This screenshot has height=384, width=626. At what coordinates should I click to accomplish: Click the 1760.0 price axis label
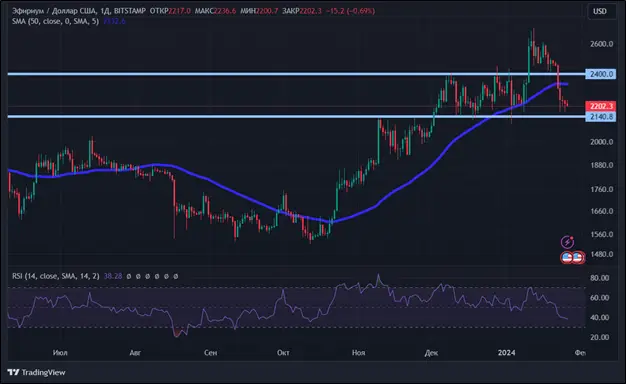(602, 189)
